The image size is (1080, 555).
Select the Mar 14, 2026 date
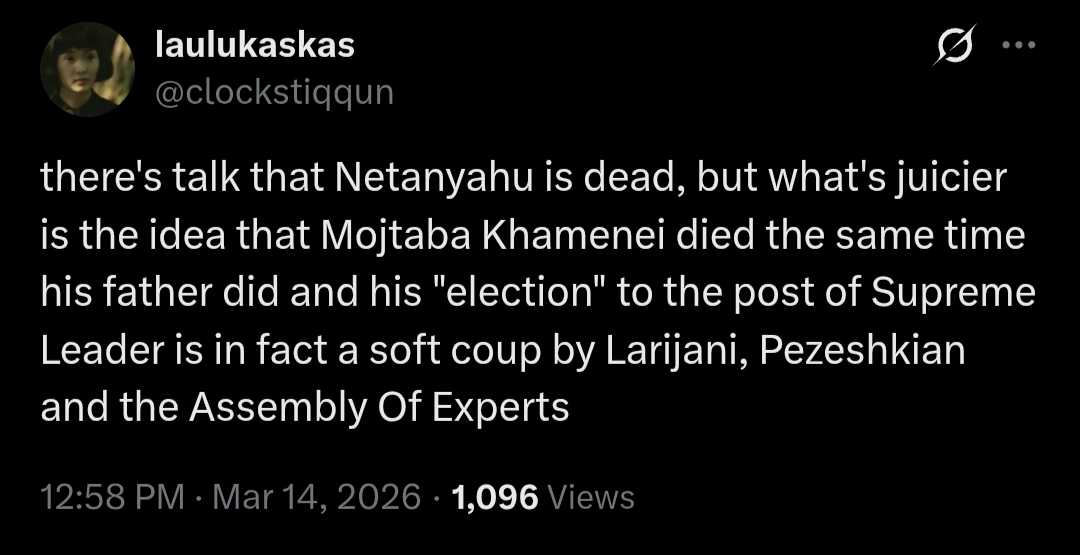[315, 497]
